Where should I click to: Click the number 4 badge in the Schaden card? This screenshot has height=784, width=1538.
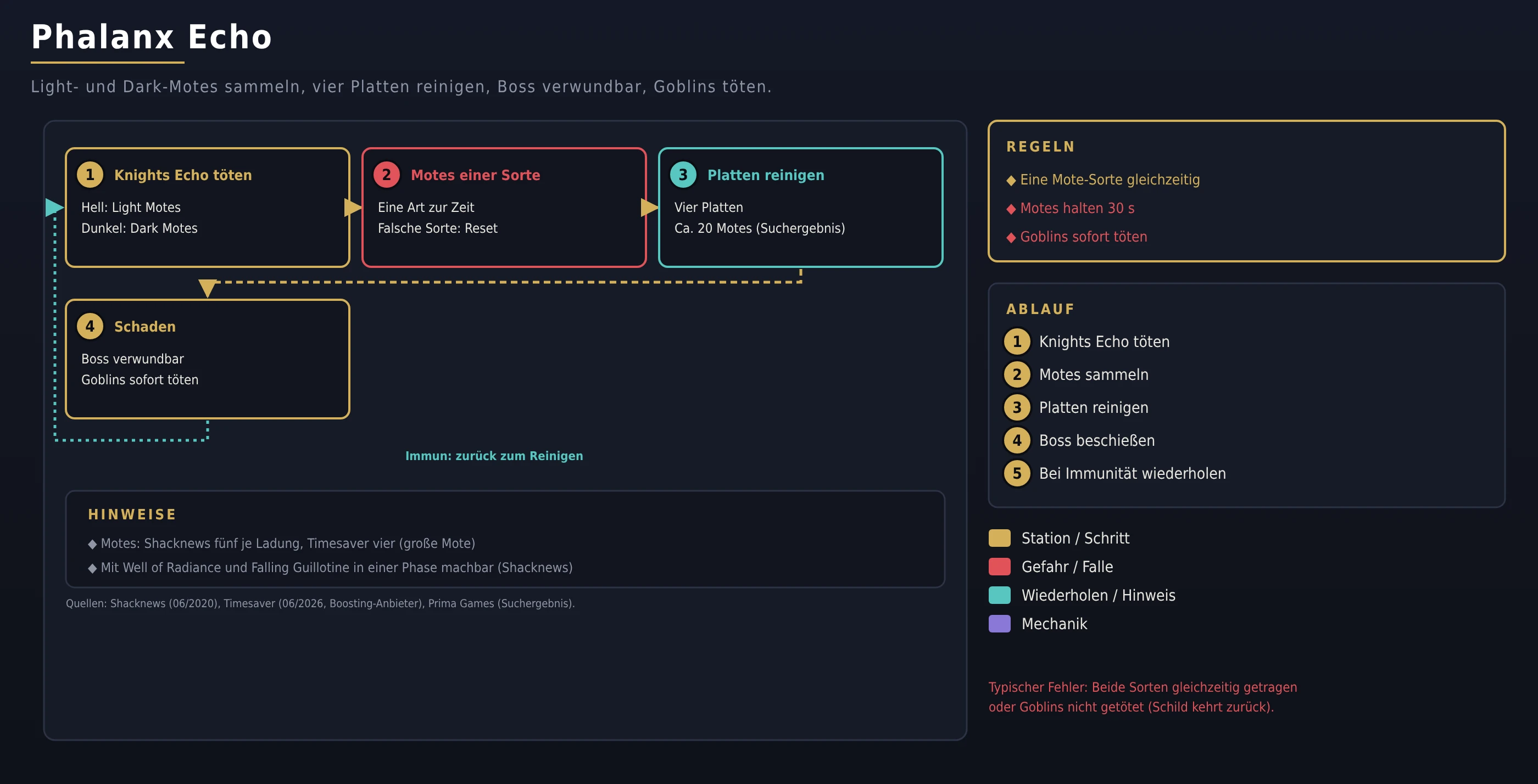(x=90, y=326)
